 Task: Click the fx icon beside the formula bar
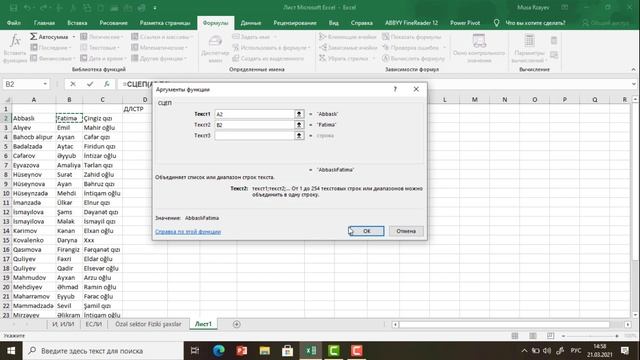(x=107, y=84)
